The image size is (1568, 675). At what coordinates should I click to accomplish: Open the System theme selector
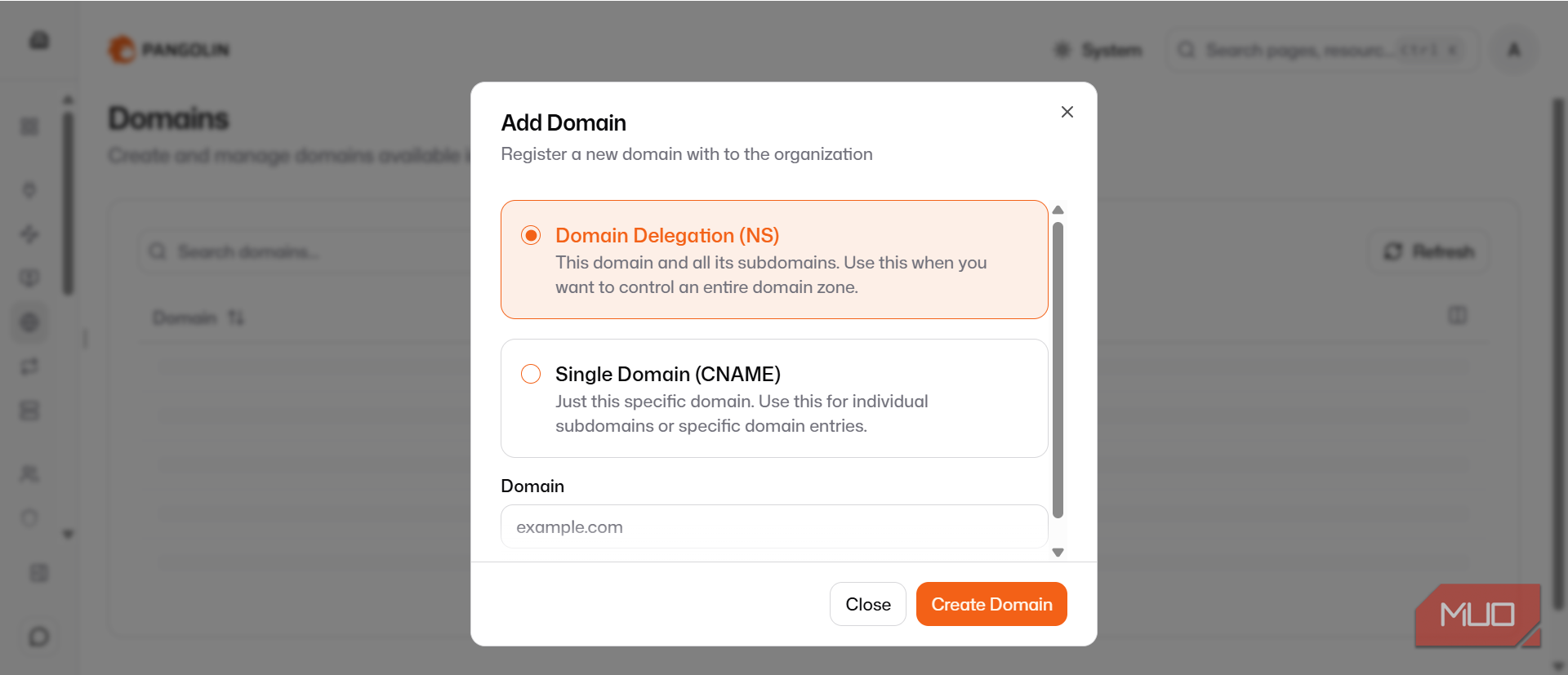click(x=1098, y=51)
